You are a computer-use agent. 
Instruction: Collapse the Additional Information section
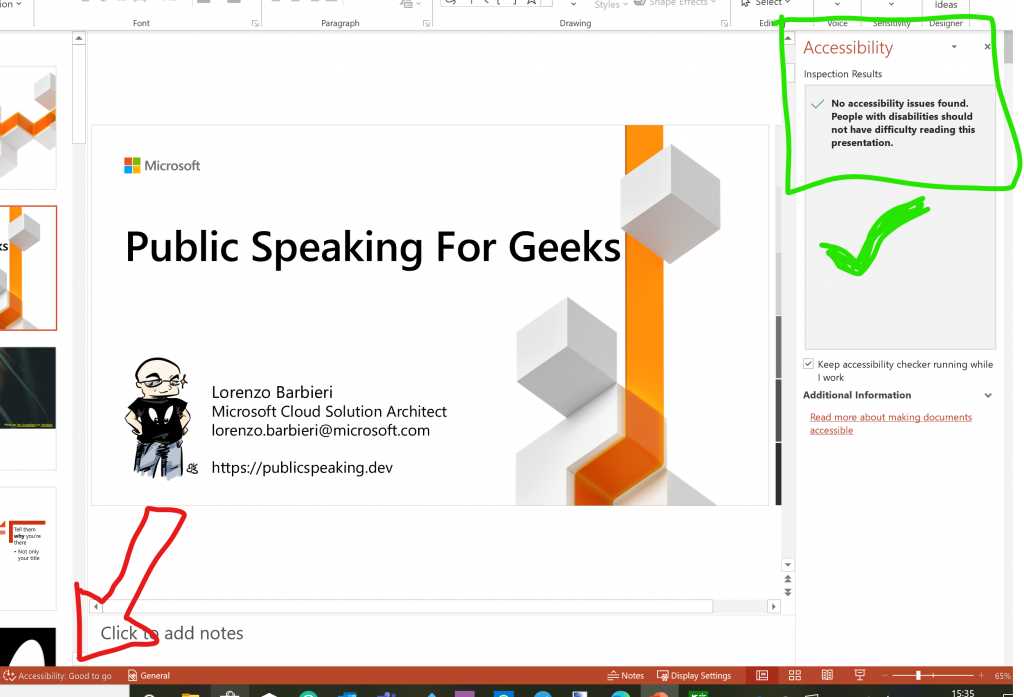coord(988,395)
